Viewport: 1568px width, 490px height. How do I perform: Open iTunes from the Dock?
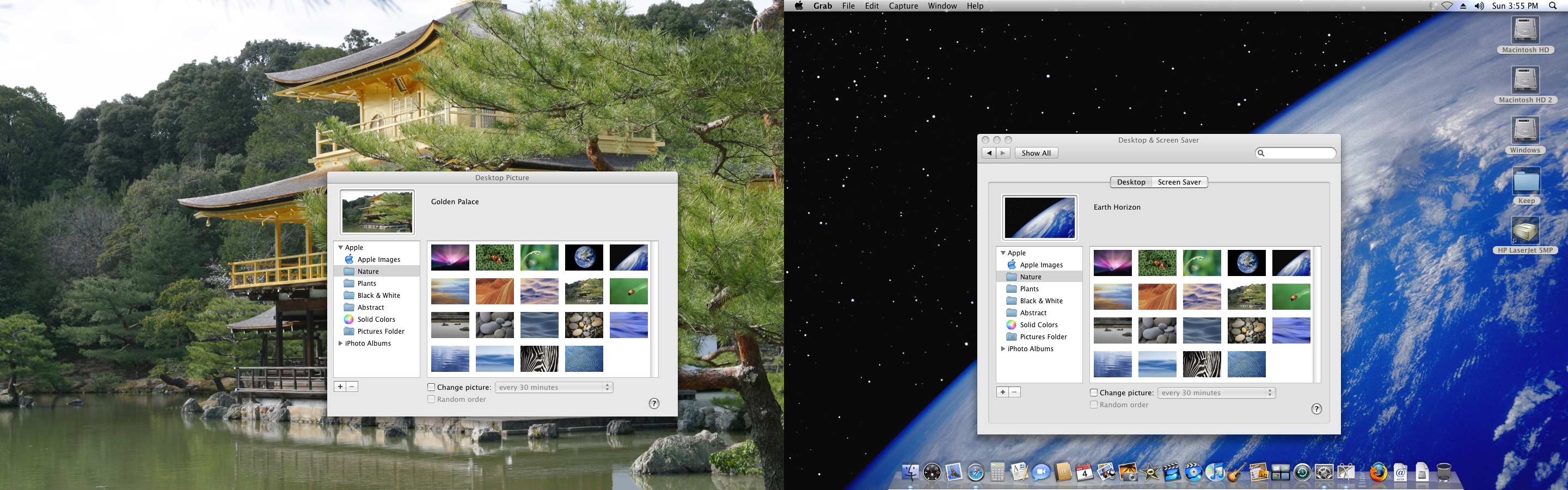tap(1216, 471)
